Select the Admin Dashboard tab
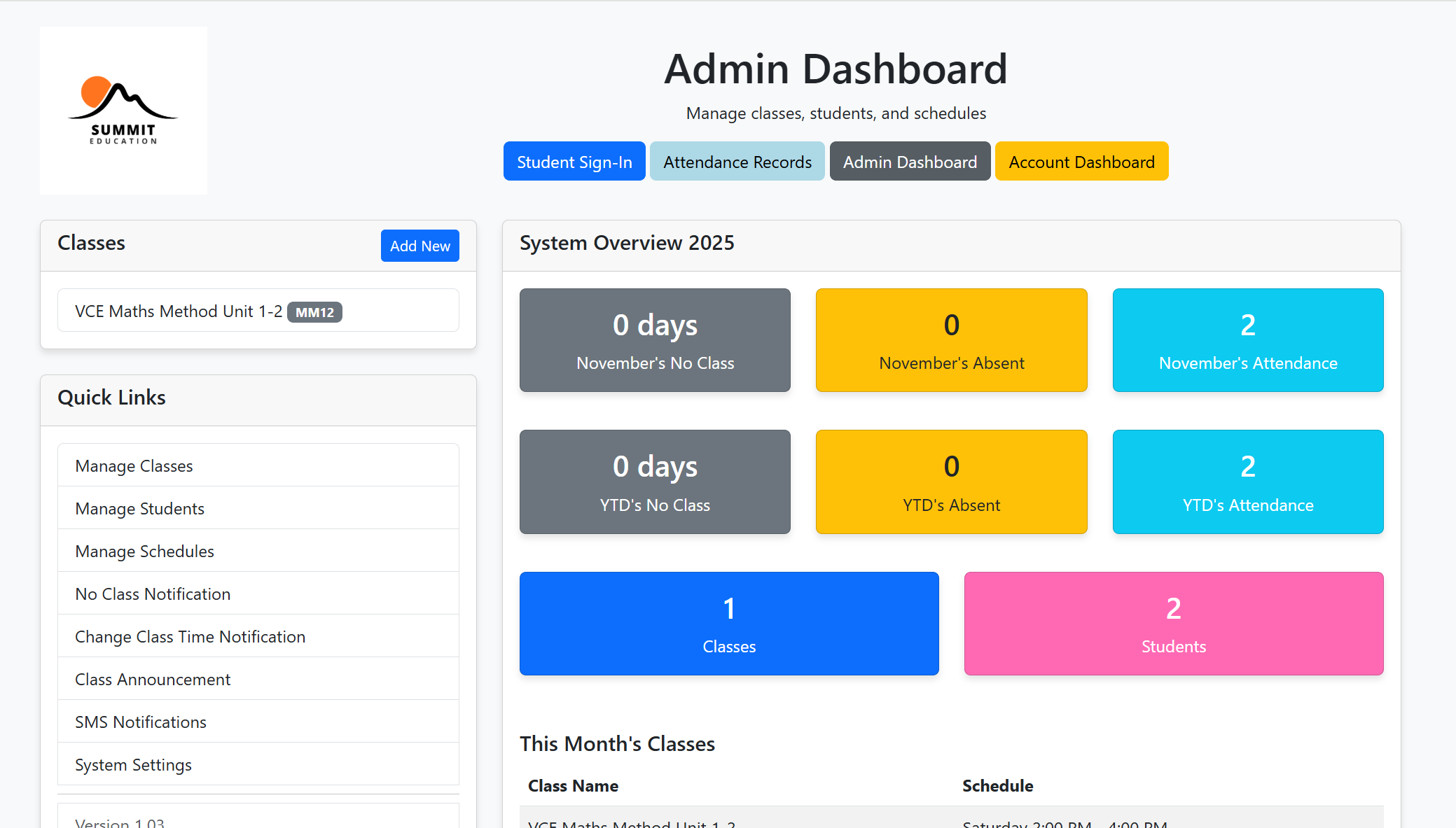1456x828 pixels. (910, 161)
